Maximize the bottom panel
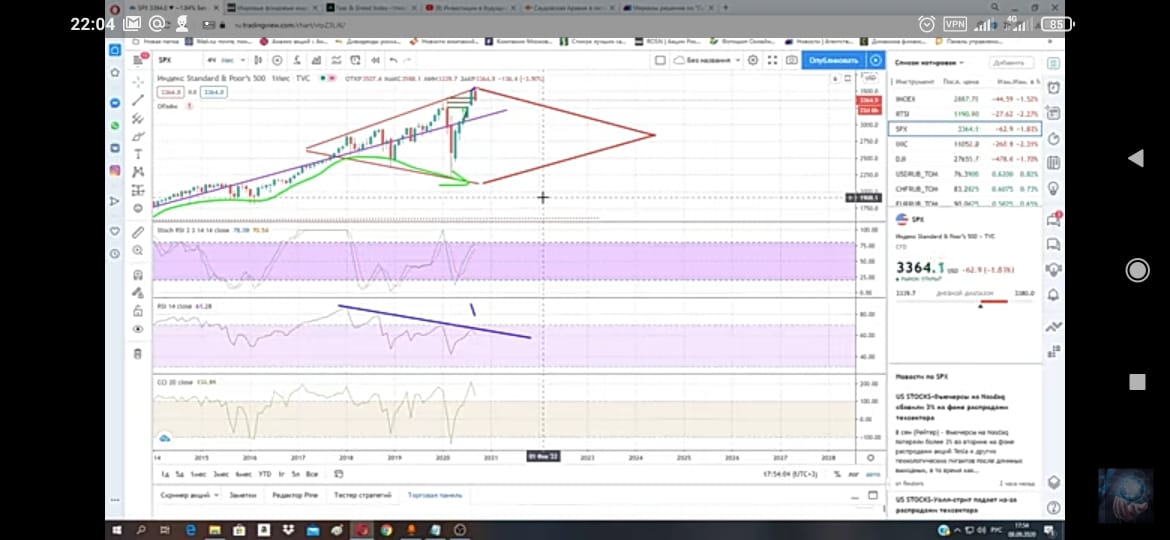1170x540 pixels. (873, 495)
